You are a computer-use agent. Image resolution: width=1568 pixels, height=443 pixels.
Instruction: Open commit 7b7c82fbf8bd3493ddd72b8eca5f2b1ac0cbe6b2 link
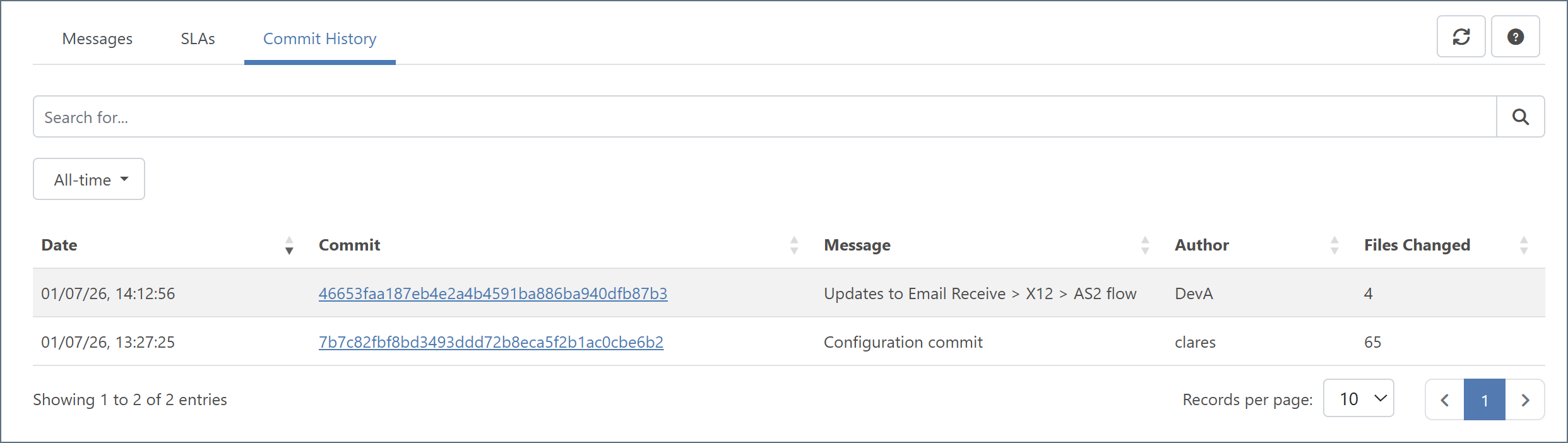tap(490, 343)
